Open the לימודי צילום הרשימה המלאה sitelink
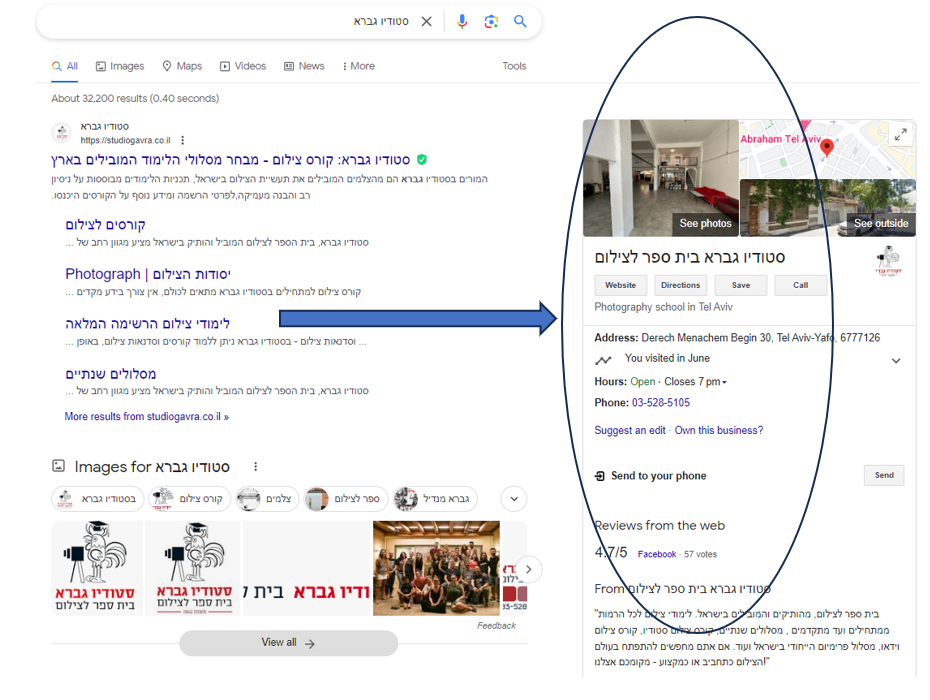The image size is (930, 700). [x=148, y=324]
